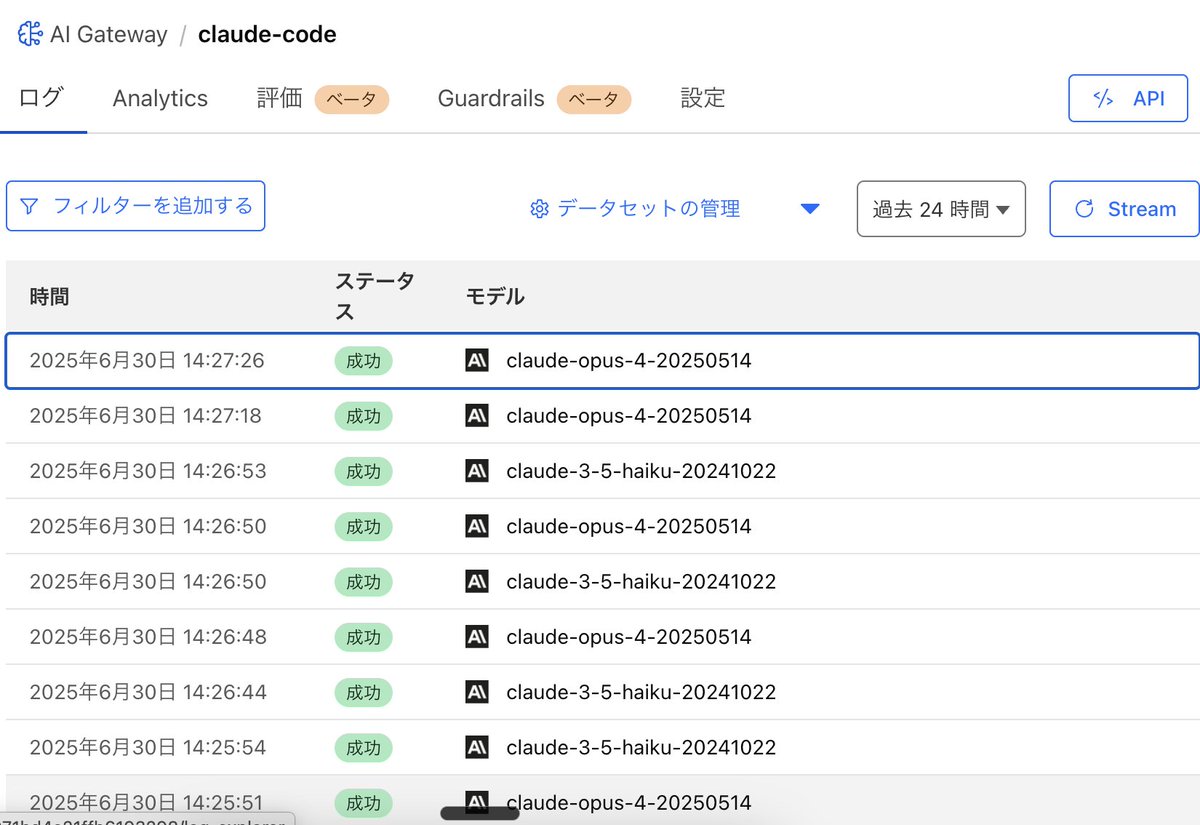Click claude-3-5-haiku-20241022 model in 14:26:53 row
The image size is (1200, 825).
coord(641,470)
